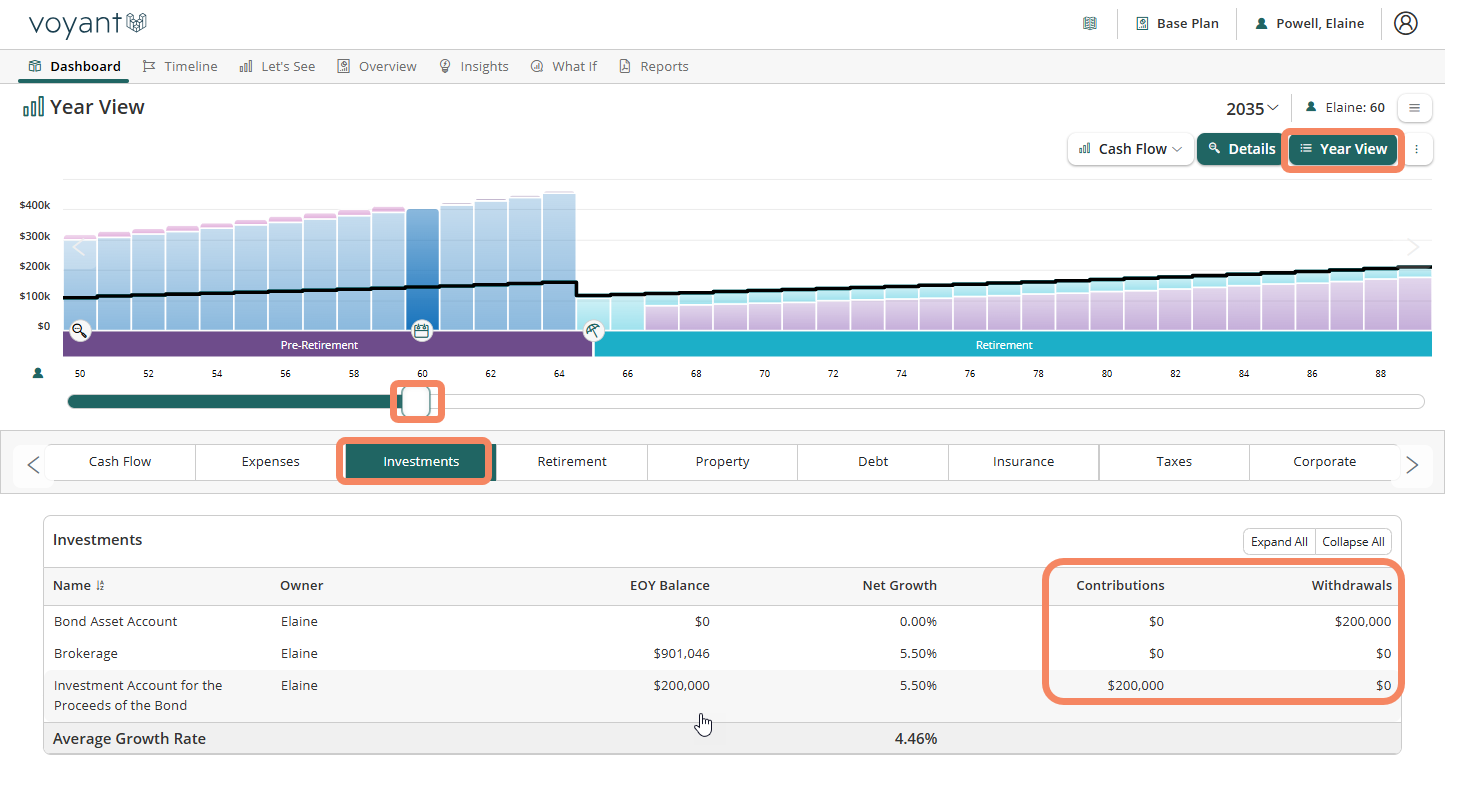Click the Expand All button

(1279, 541)
